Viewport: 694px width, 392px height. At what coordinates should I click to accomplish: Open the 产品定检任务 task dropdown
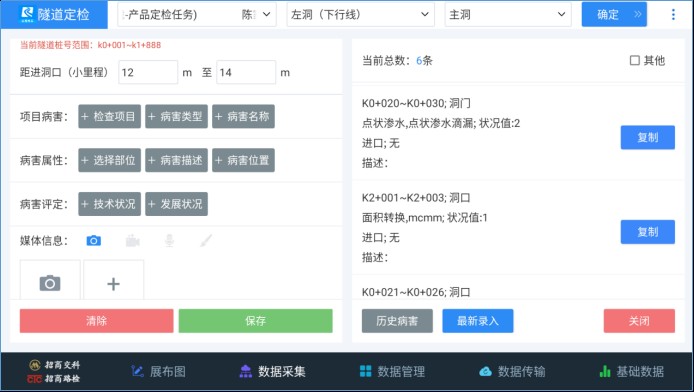[197, 15]
